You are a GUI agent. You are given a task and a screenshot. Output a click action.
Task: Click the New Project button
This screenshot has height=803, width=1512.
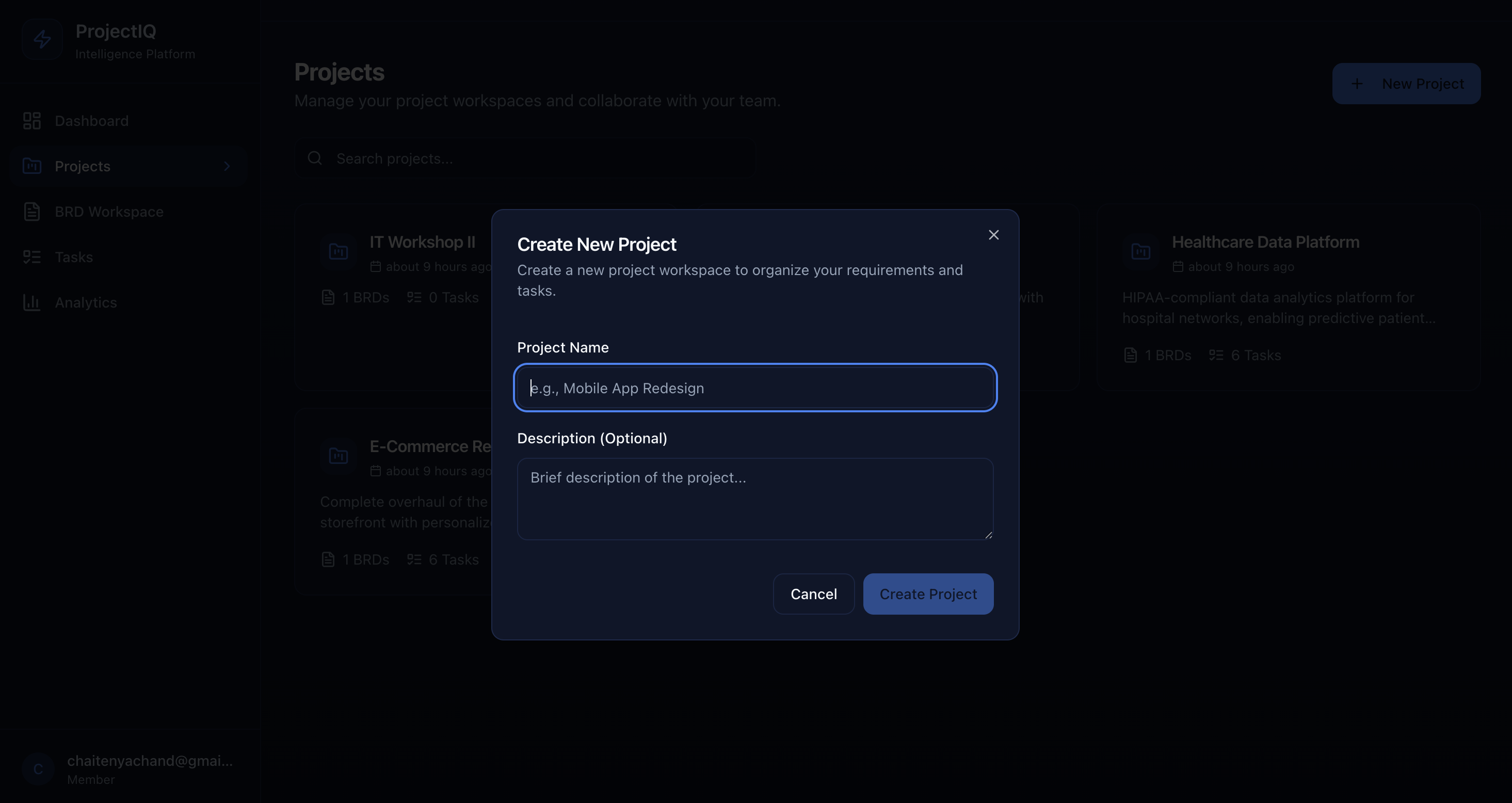click(1406, 84)
